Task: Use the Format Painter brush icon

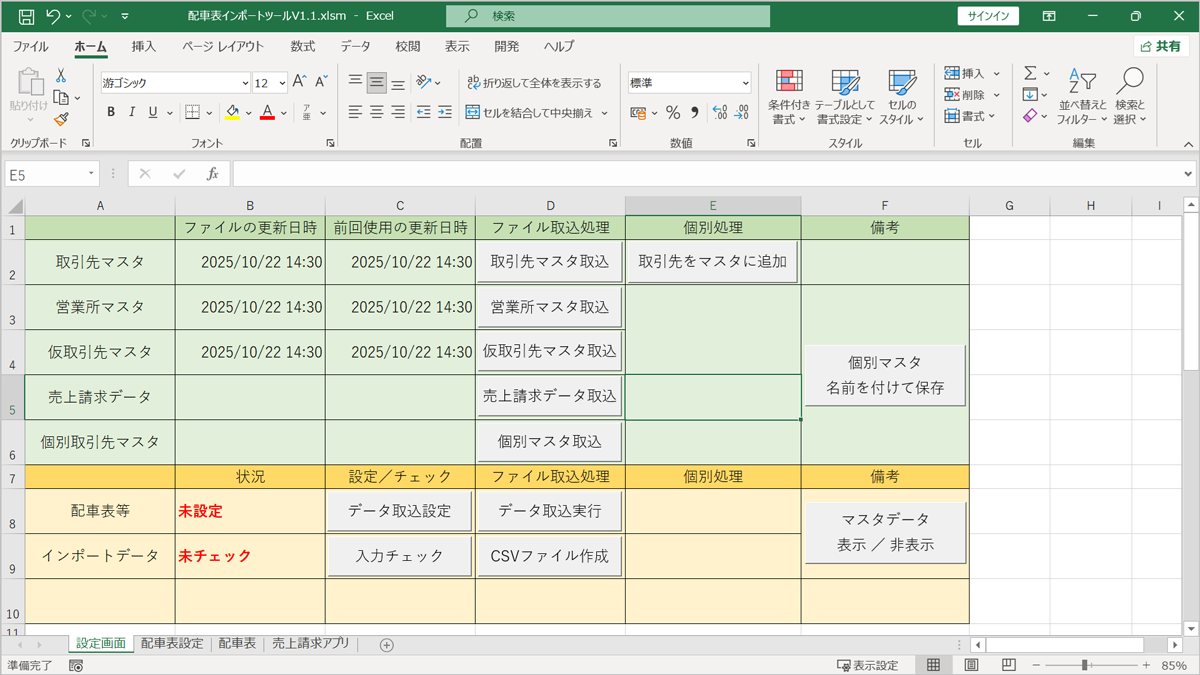Action: coord(58,119)
